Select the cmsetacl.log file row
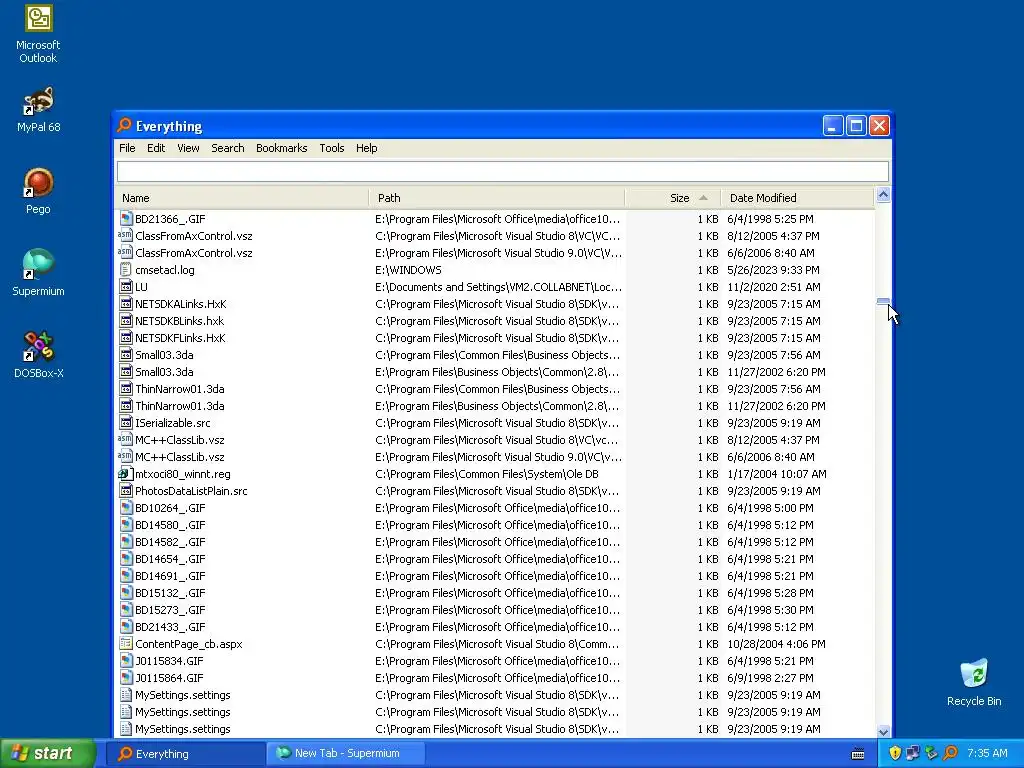 495,270
